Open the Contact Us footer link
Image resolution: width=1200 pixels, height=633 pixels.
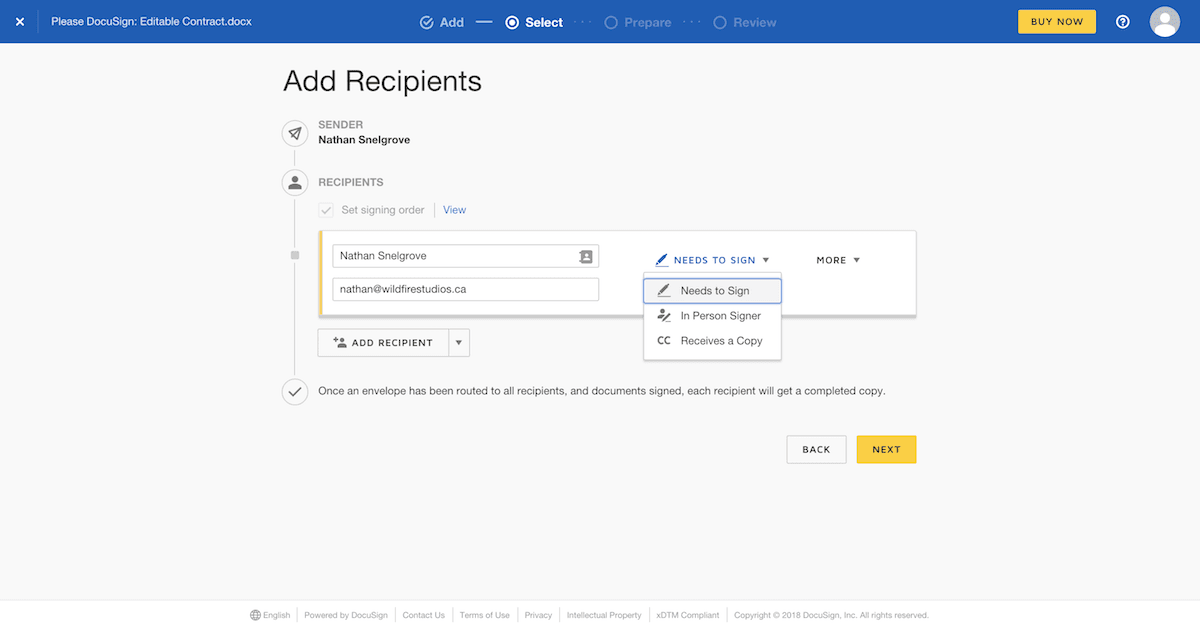pos(424,615)
